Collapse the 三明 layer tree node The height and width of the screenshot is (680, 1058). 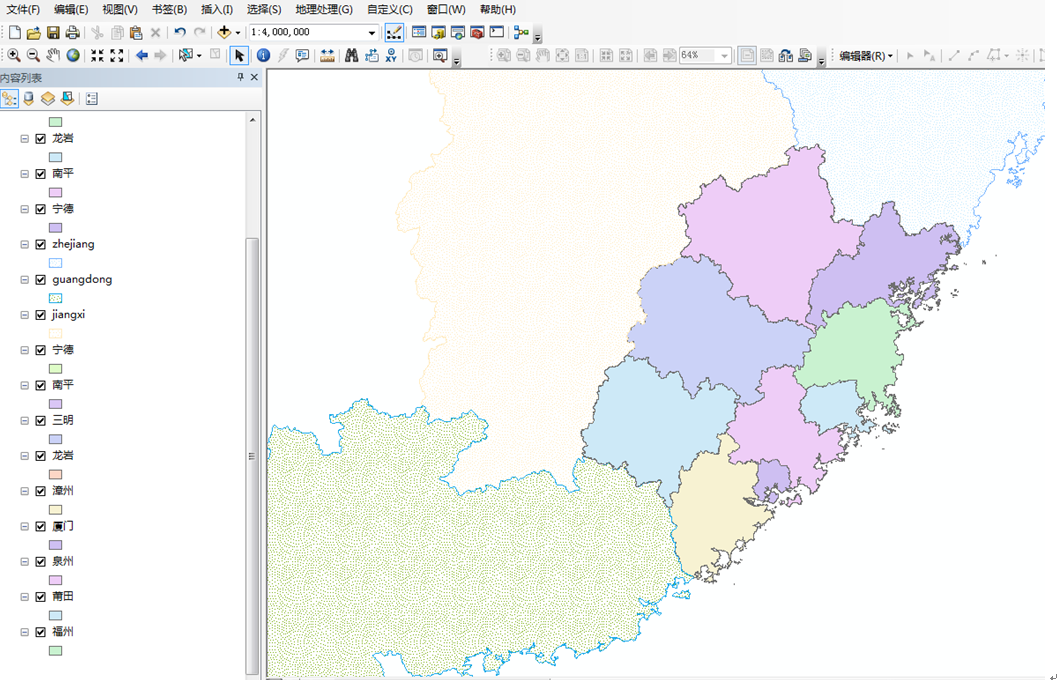[24, 420]
